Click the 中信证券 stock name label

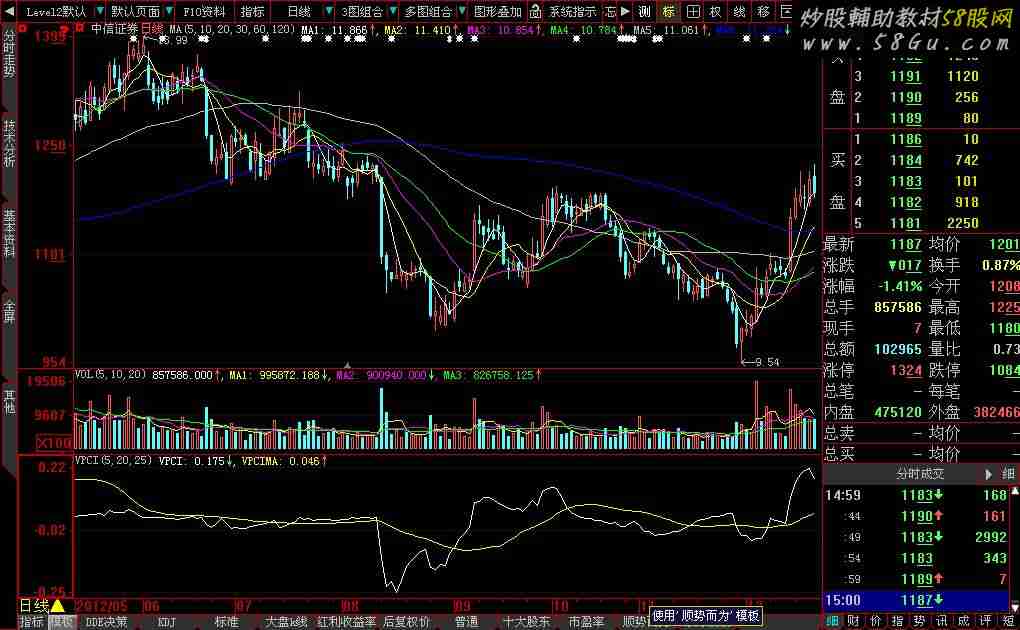click(114, 29)
